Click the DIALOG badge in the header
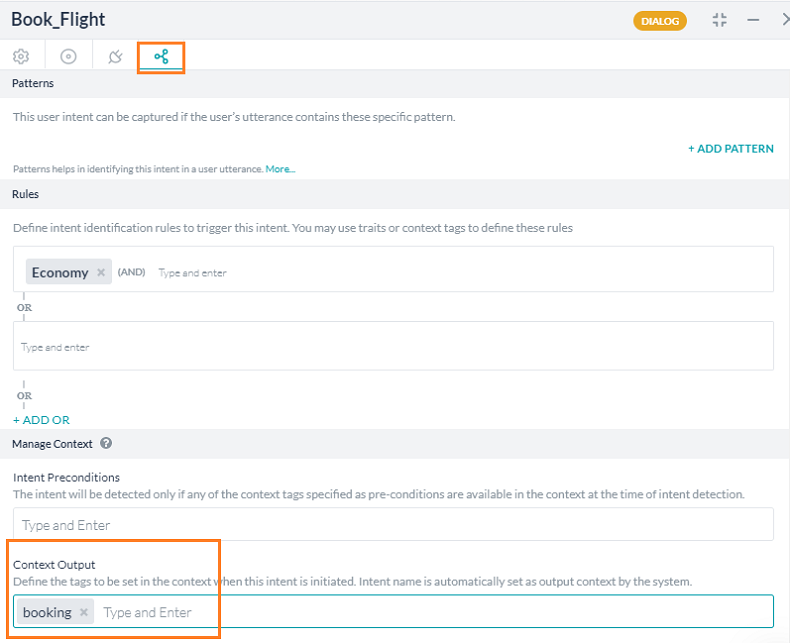This screenshot has height=643, width=790. [x=659, y=20]
